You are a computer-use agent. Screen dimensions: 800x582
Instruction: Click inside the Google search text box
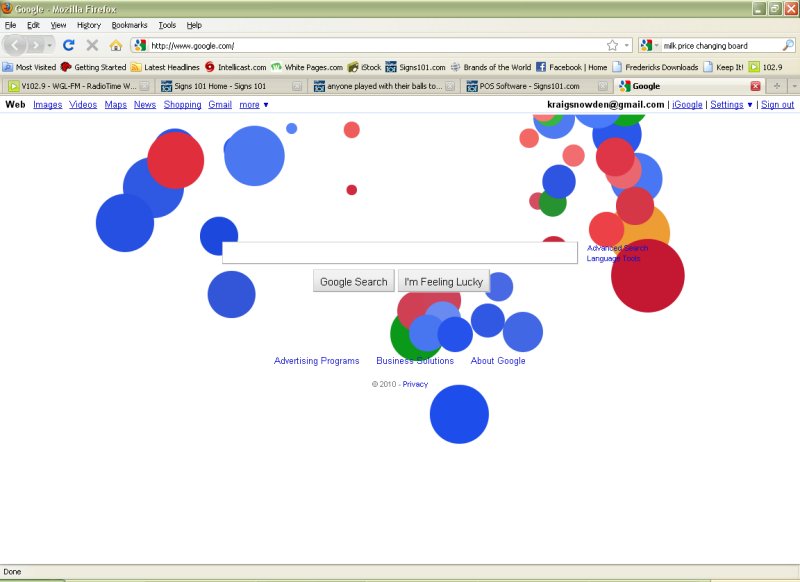[x=400, y=253]
